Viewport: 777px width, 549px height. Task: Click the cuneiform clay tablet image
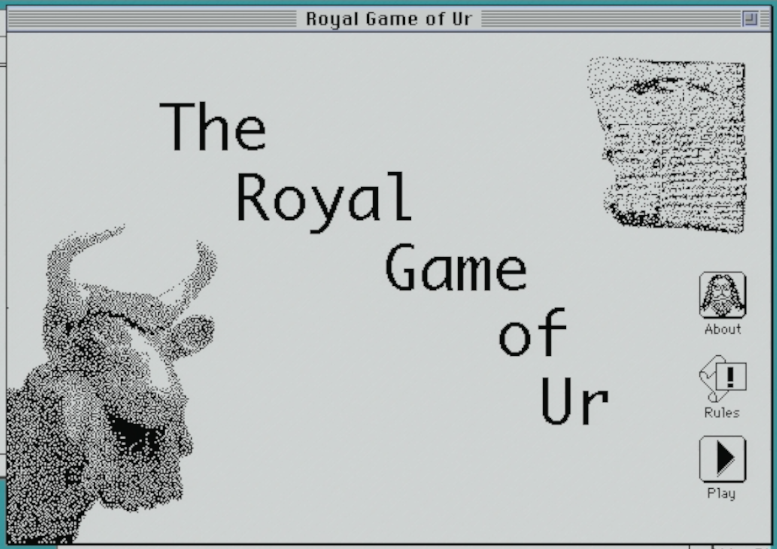(x=667, y=139)
